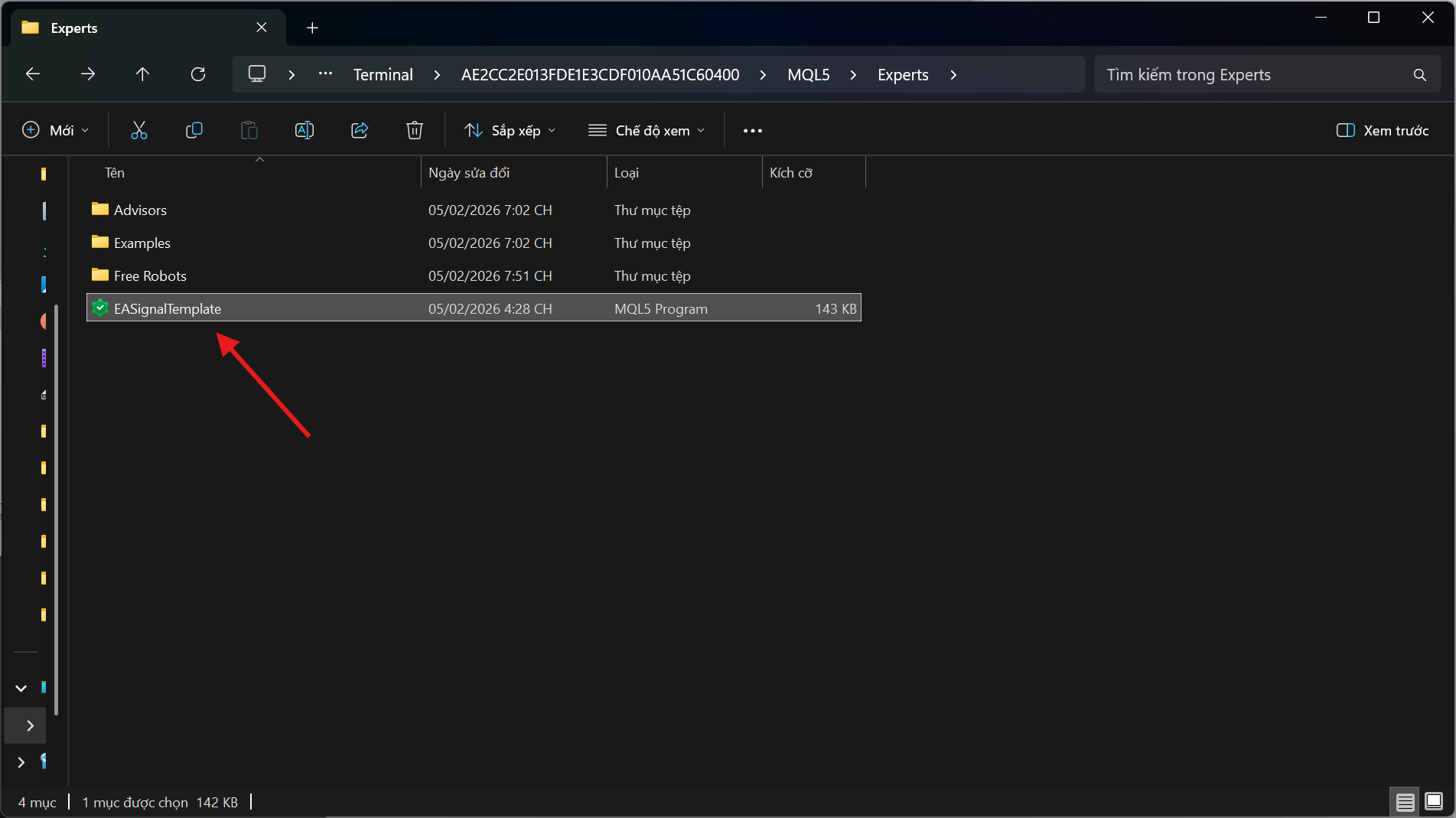Image resolution: width=1456 pixels, height=818 pixels.
Task: Copy the selected file
Action: coord(194,130)
